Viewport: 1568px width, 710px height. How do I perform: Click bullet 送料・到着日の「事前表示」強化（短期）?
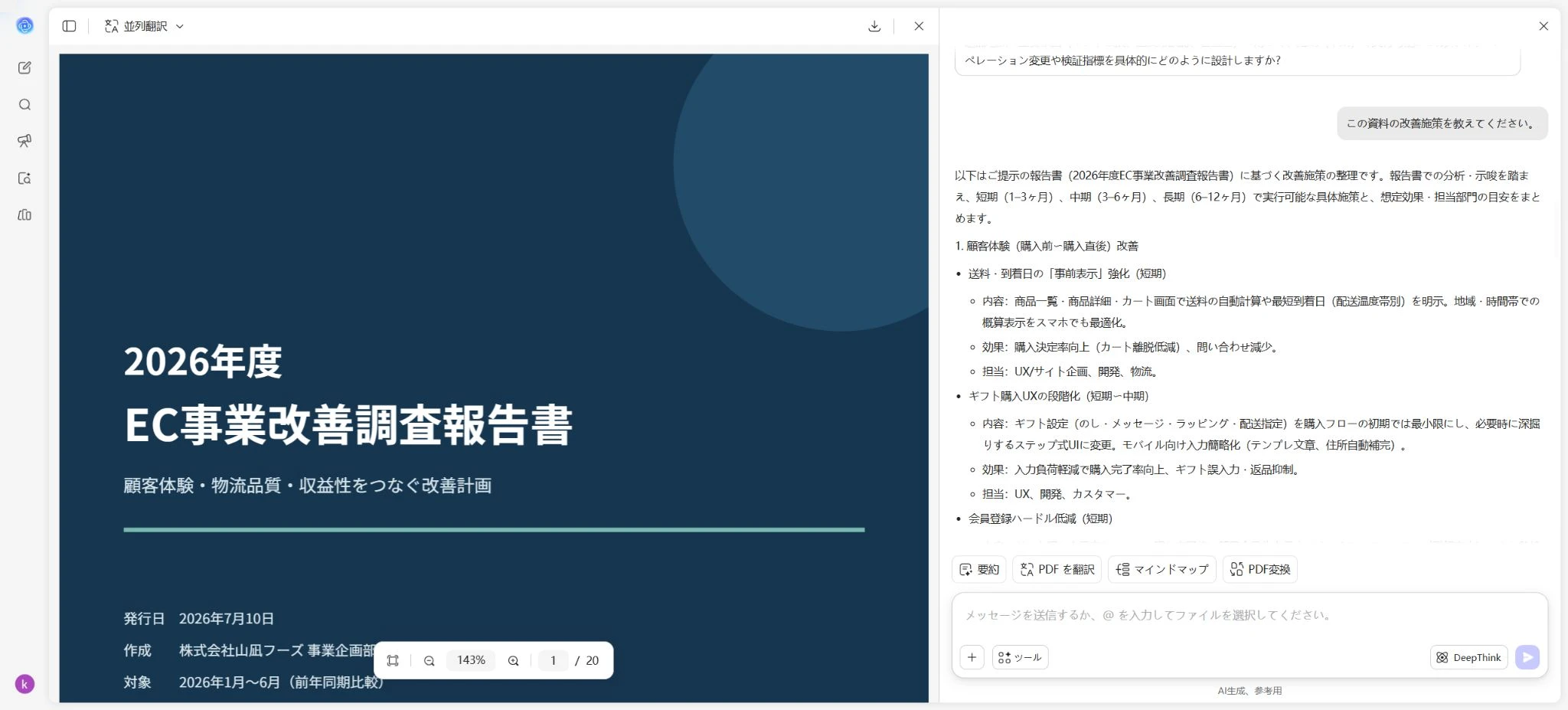[x=1067, y=273]
